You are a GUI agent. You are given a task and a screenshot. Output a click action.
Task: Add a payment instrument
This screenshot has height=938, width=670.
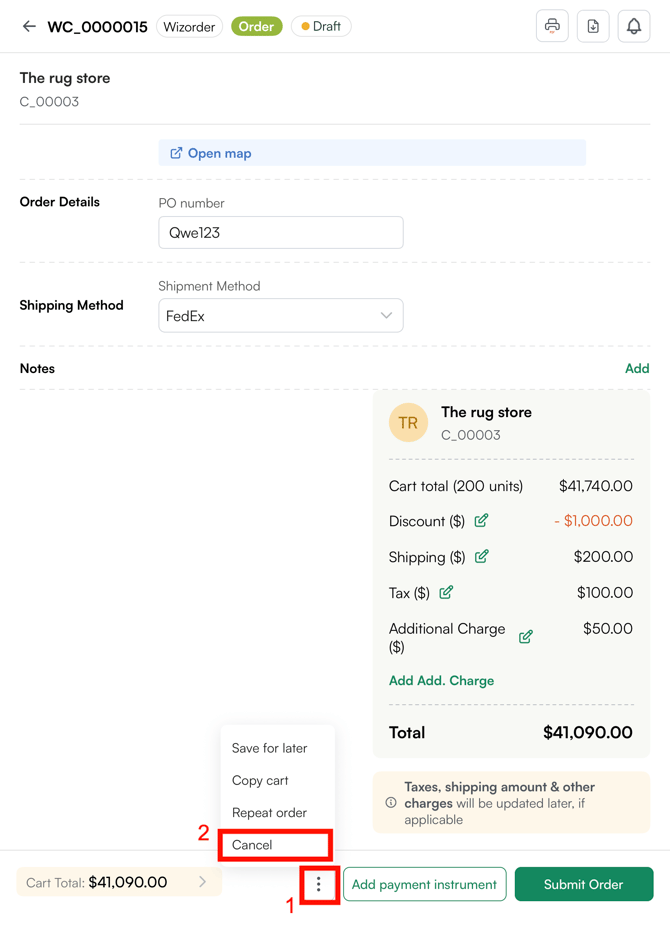pos(424,884)
